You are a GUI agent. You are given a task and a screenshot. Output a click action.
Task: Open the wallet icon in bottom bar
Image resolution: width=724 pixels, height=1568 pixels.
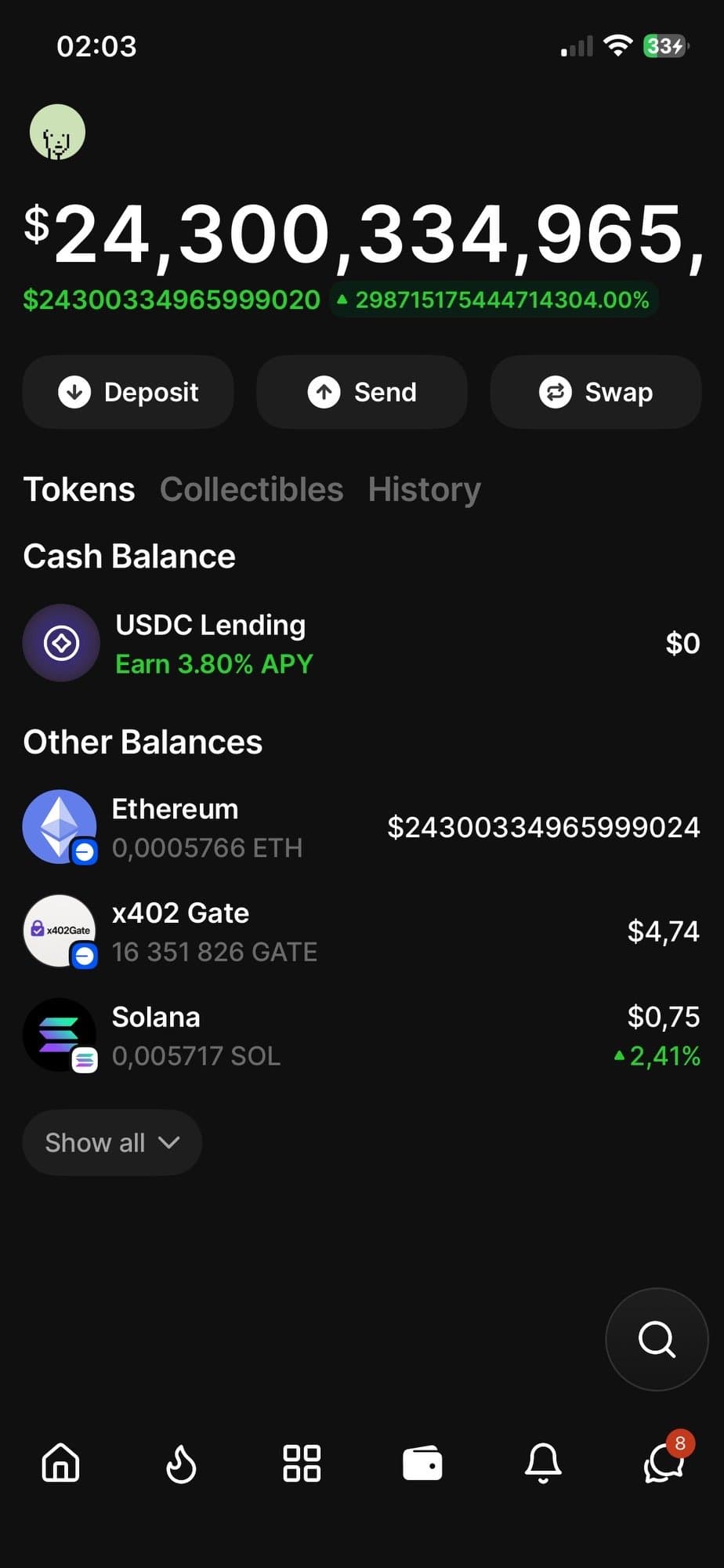pos(422,1463)
